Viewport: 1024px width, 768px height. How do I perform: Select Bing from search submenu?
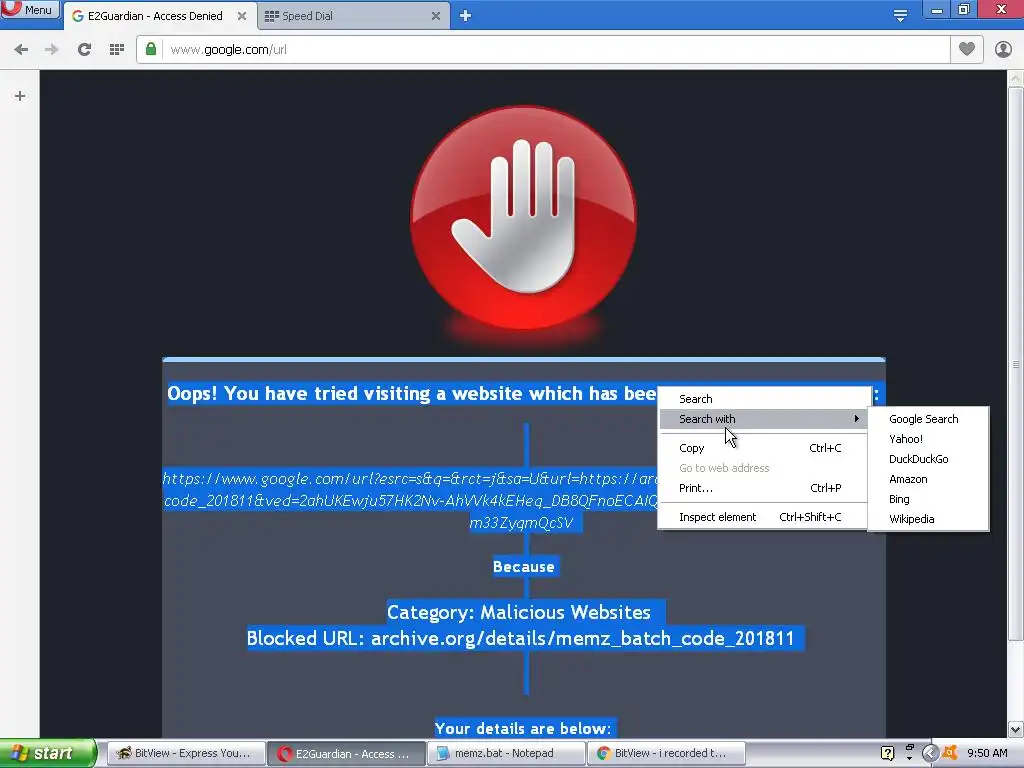pyautogui.click(x=928, y=499)
